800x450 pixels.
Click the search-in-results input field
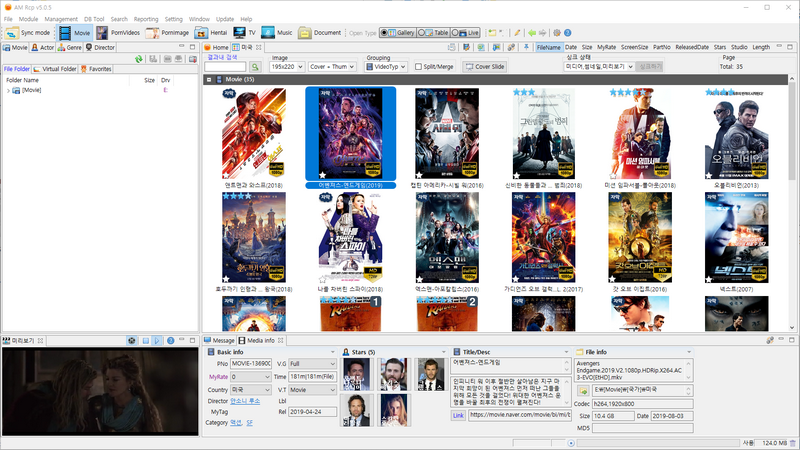coord(225,67)
